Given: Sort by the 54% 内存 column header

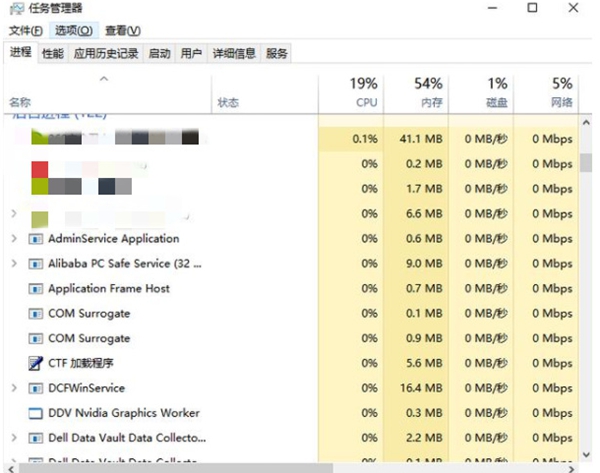Looking at the screenshot, I should tap(416, 94).
